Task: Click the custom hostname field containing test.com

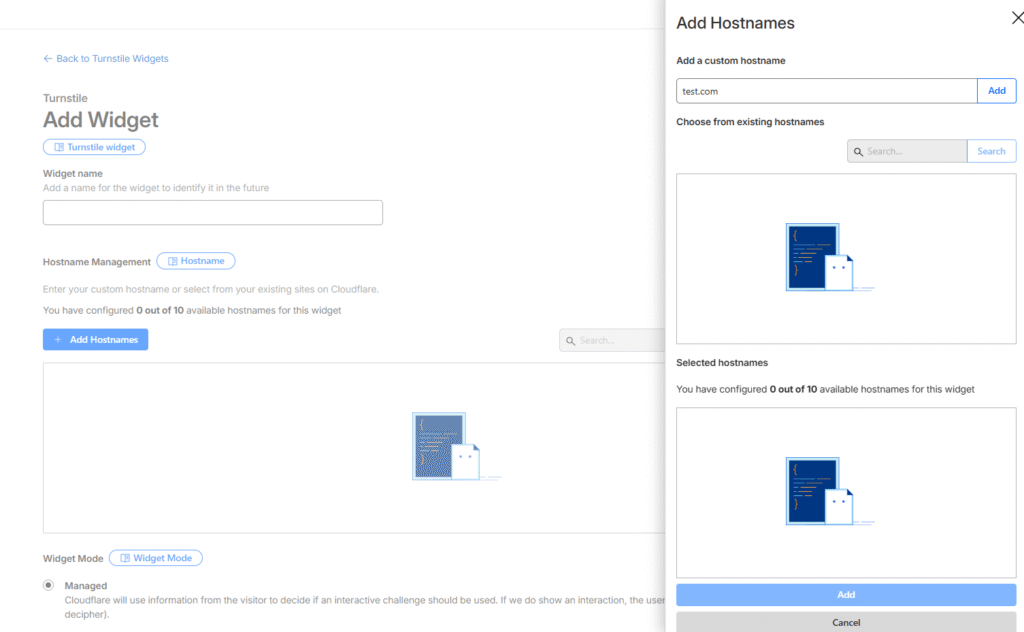Action: pos(826,91)
